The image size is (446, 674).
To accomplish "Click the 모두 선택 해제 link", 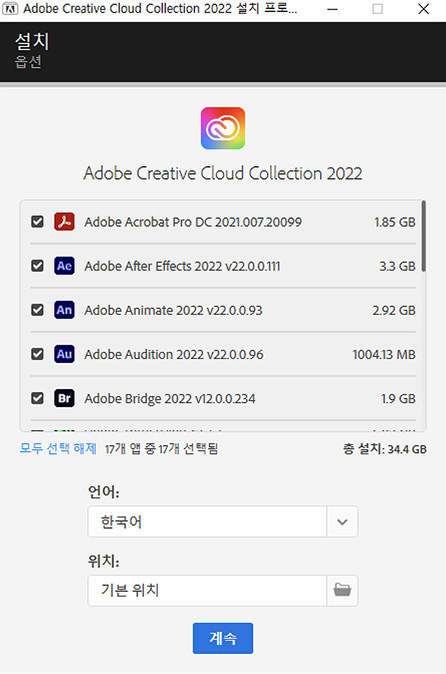I will click(x=58, y=449).
